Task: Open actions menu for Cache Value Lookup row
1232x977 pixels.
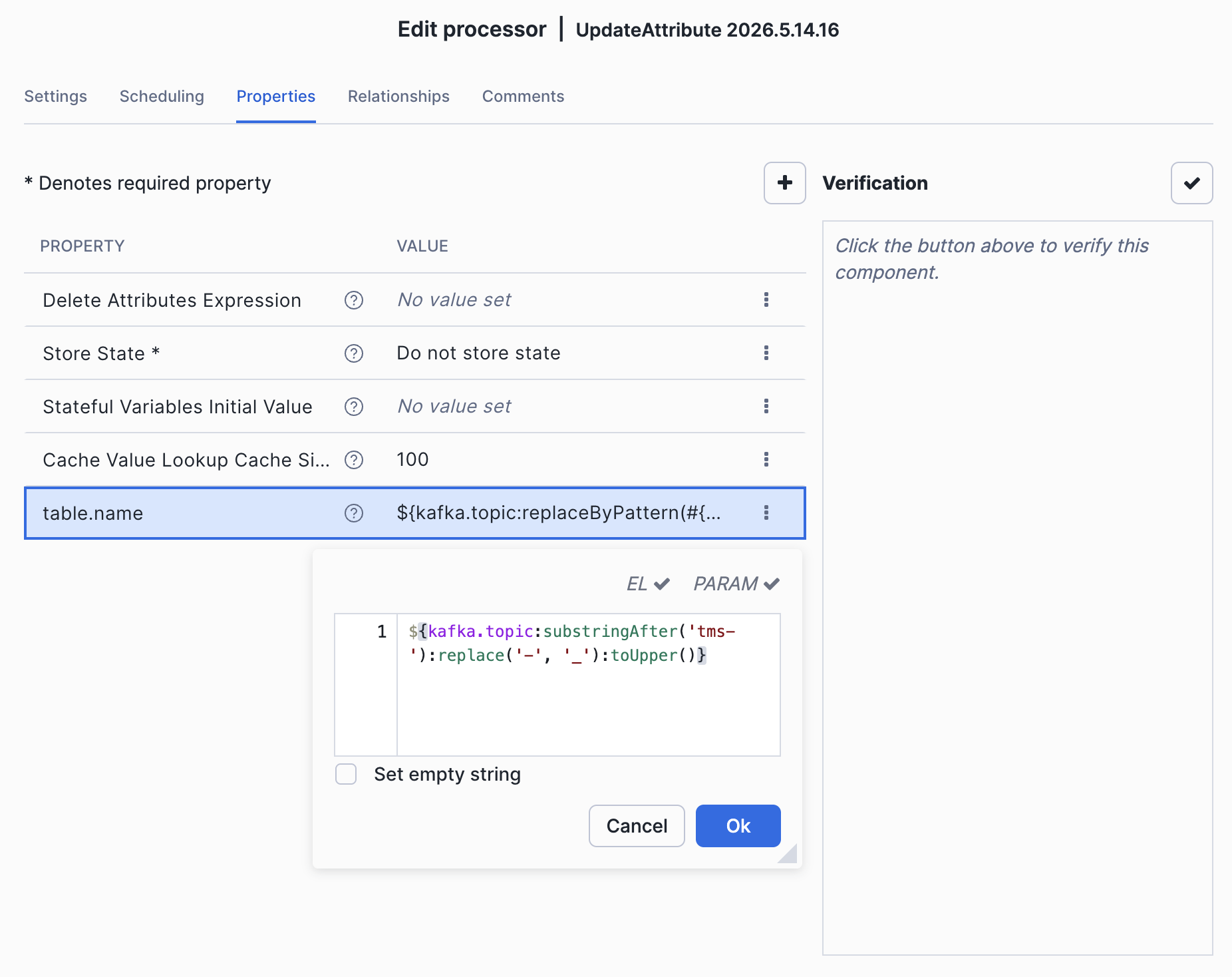Action: click(x=766, y=459)
